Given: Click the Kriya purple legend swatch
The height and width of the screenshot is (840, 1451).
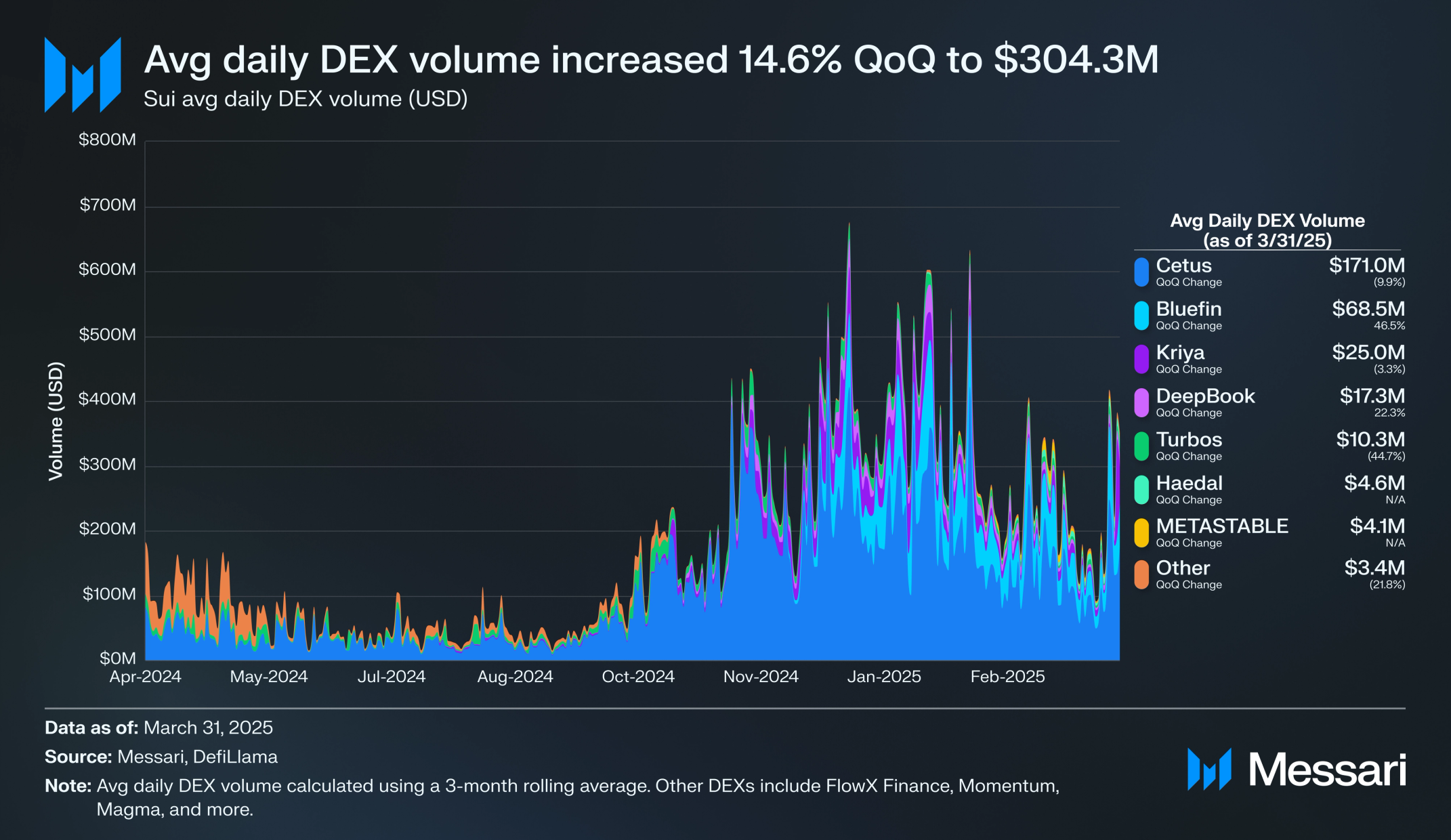Looking at the screenshot, I should click(x=1141, y=359).
